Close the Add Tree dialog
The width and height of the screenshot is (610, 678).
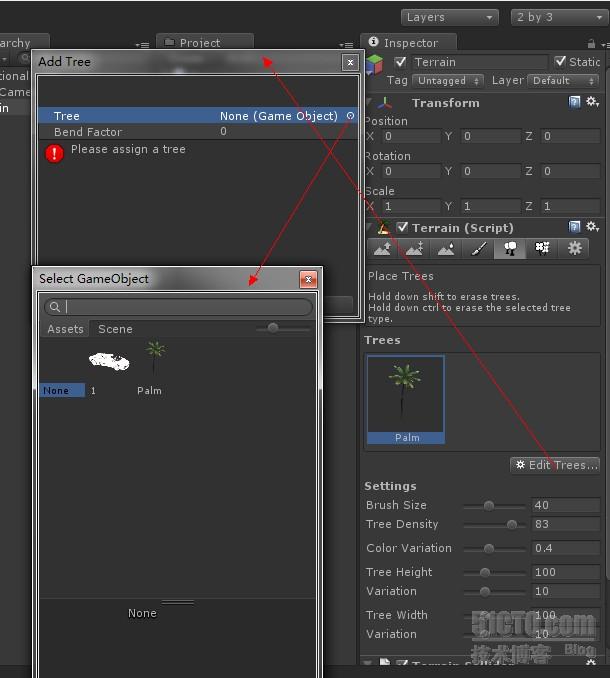tap(350, 63)
